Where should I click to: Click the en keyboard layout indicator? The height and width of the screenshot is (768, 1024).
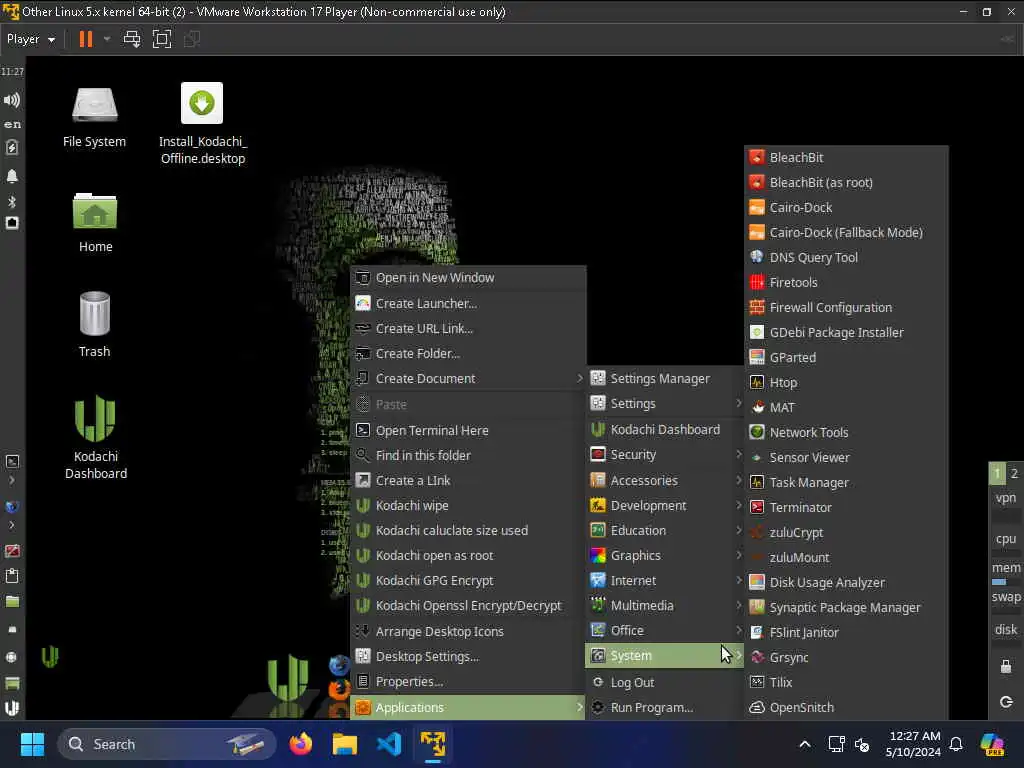(x=12, y=124)
